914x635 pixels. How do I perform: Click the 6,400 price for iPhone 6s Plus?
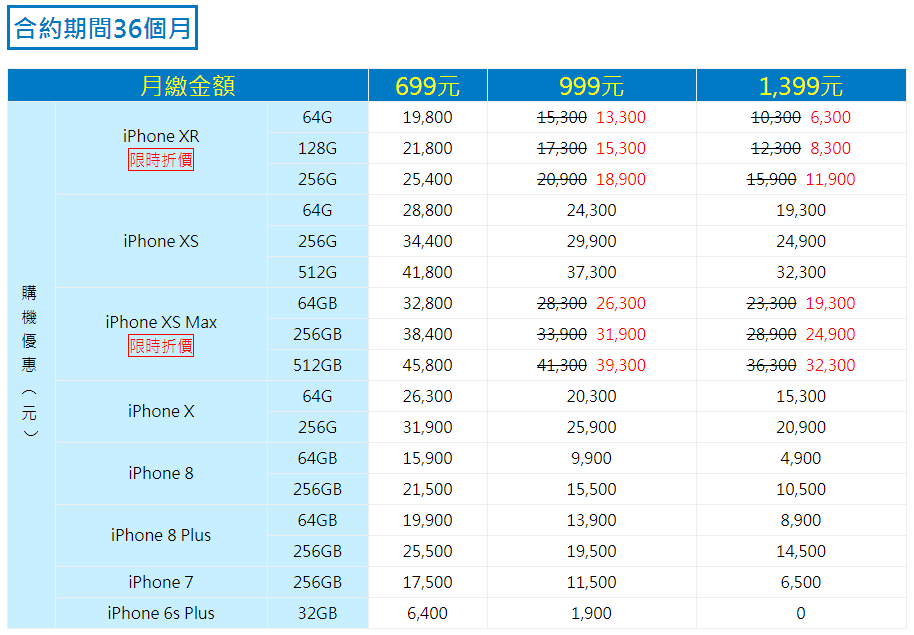427,613
